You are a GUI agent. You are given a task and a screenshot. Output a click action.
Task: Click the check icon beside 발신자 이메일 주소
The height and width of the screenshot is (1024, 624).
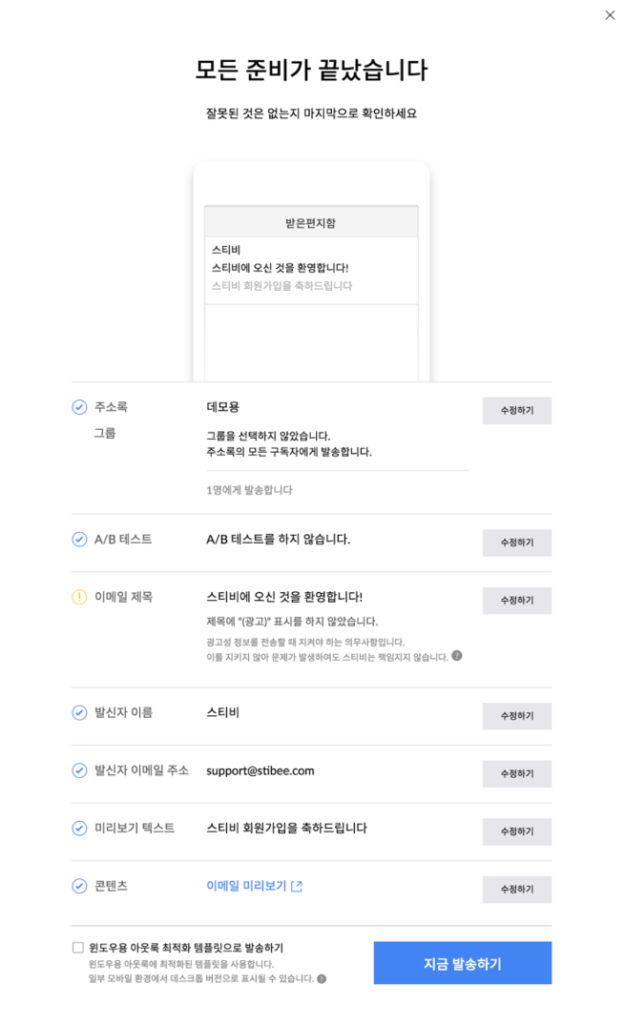80,771
